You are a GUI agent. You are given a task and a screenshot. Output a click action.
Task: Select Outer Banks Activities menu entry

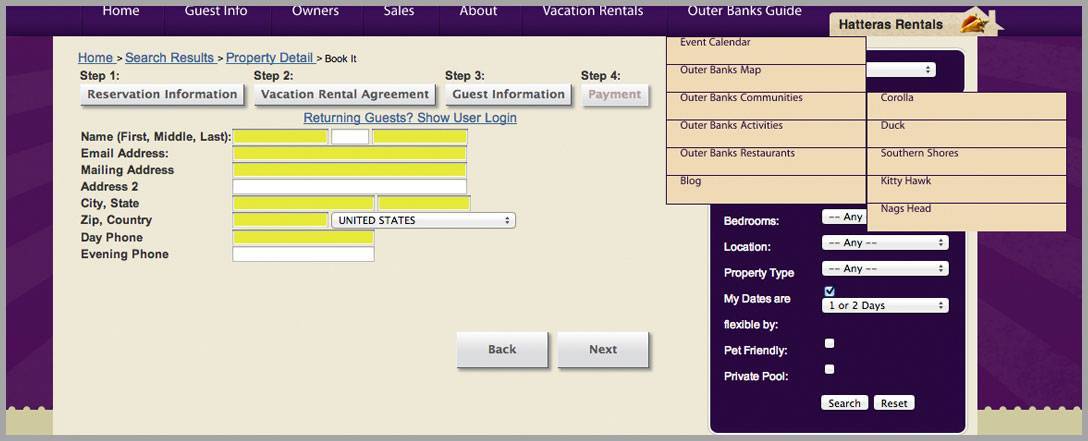click(x=766, y=134)
